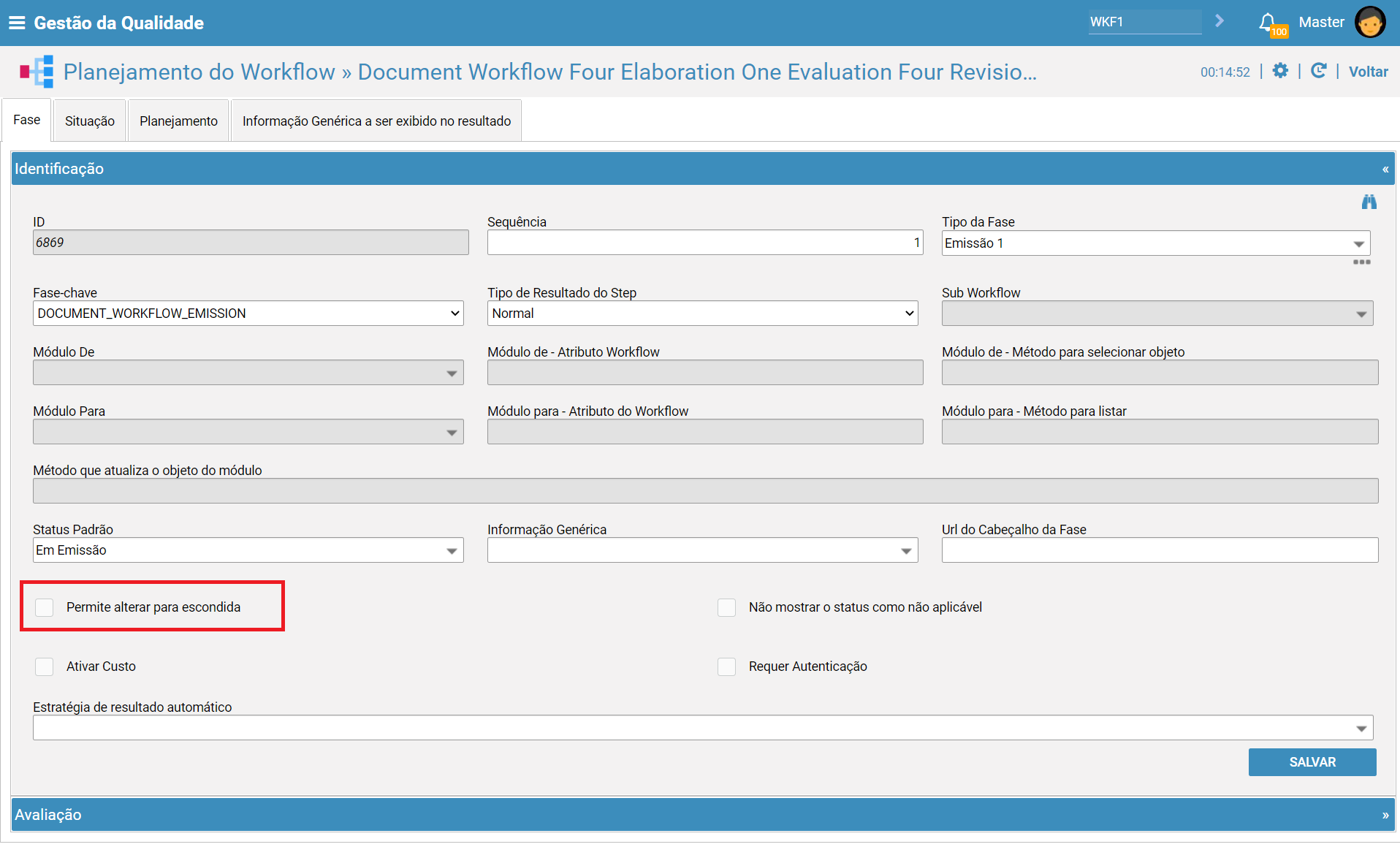Click the SALVAR button
Image resolution: width=1400 pixels, height=847 pixels.
pyautogui.click(x=1312, y=762)
